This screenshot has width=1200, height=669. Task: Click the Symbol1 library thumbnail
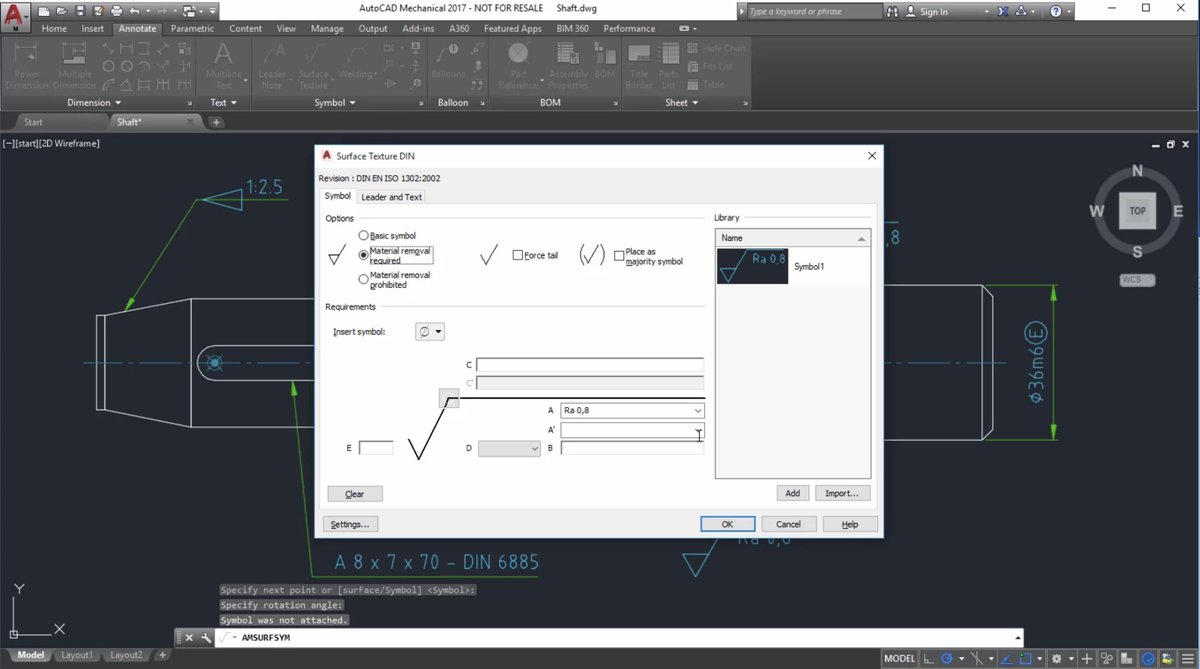click(752, 267)
